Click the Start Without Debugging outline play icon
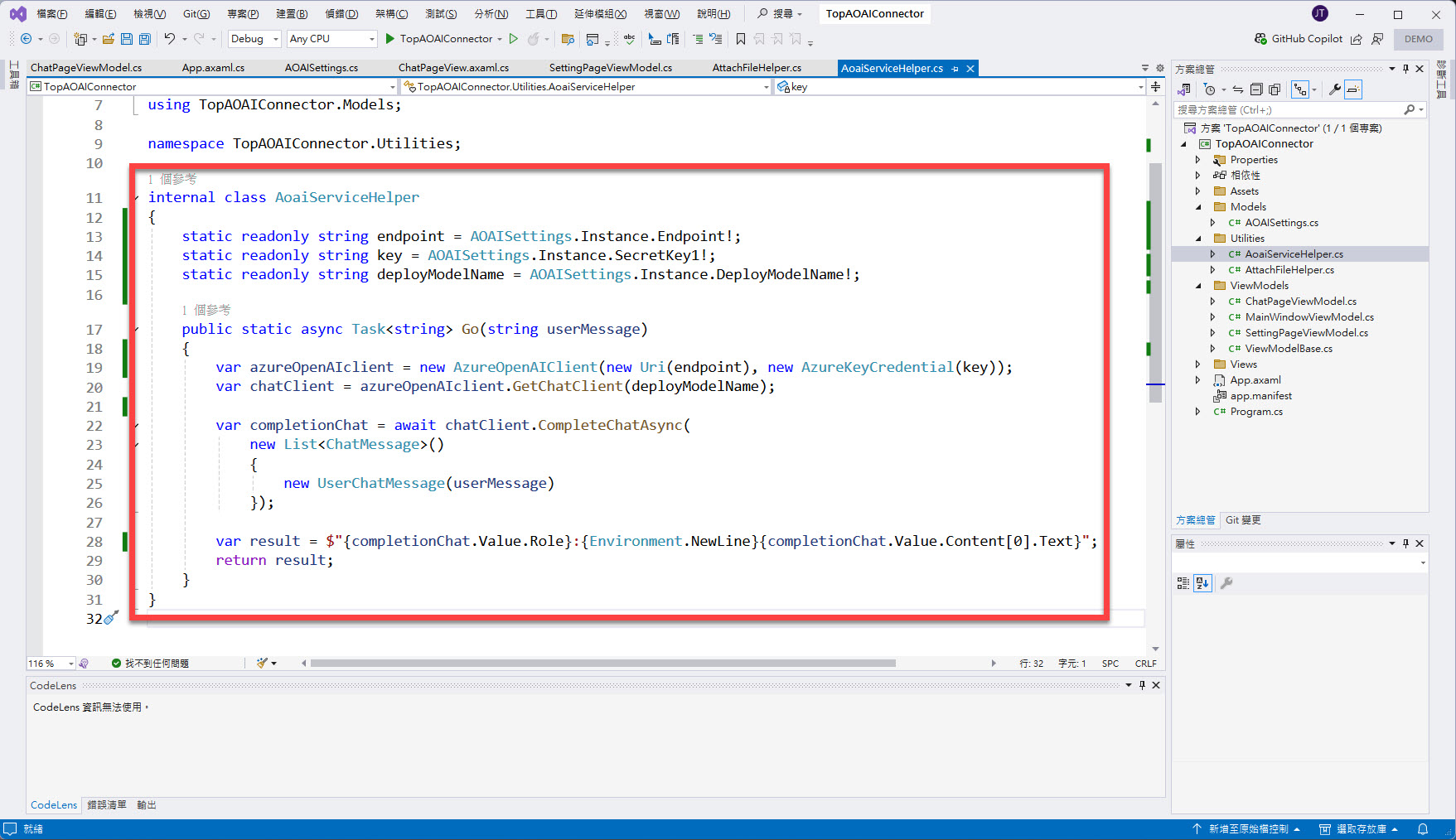This screenshot has width=1456, height=840. click(x=514, y=39)
